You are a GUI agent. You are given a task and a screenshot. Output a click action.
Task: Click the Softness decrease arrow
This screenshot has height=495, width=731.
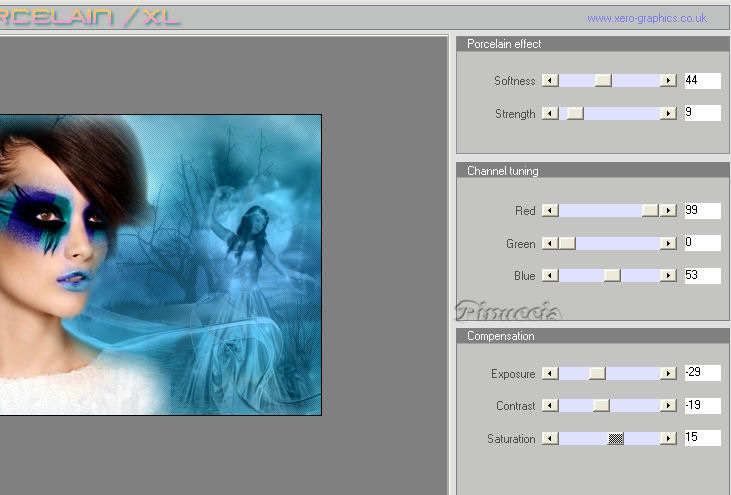click(550, 80)
